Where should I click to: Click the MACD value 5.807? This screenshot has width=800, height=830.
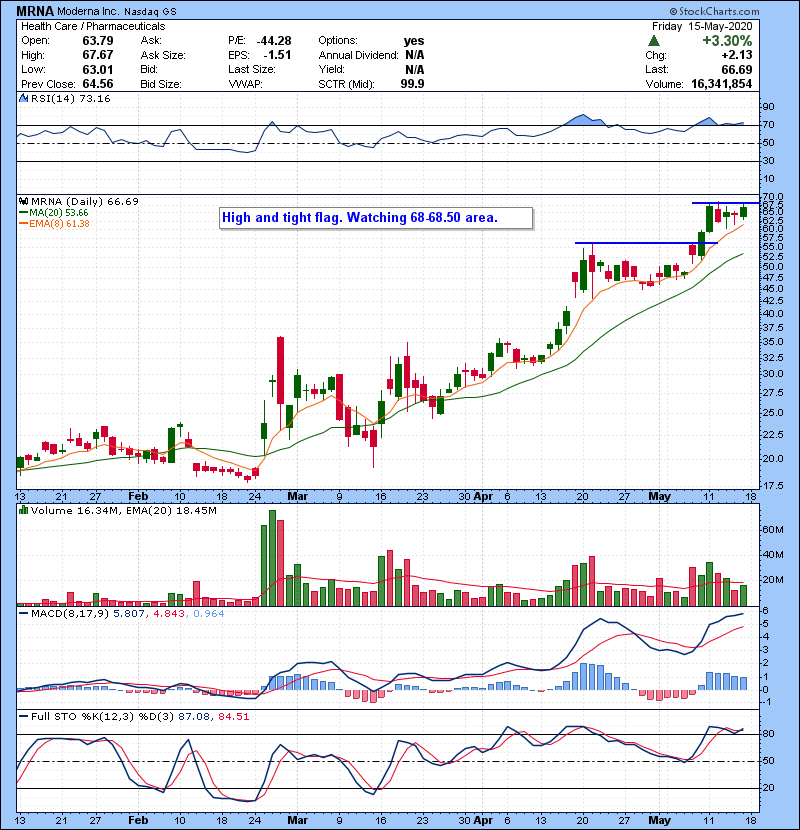127,614
